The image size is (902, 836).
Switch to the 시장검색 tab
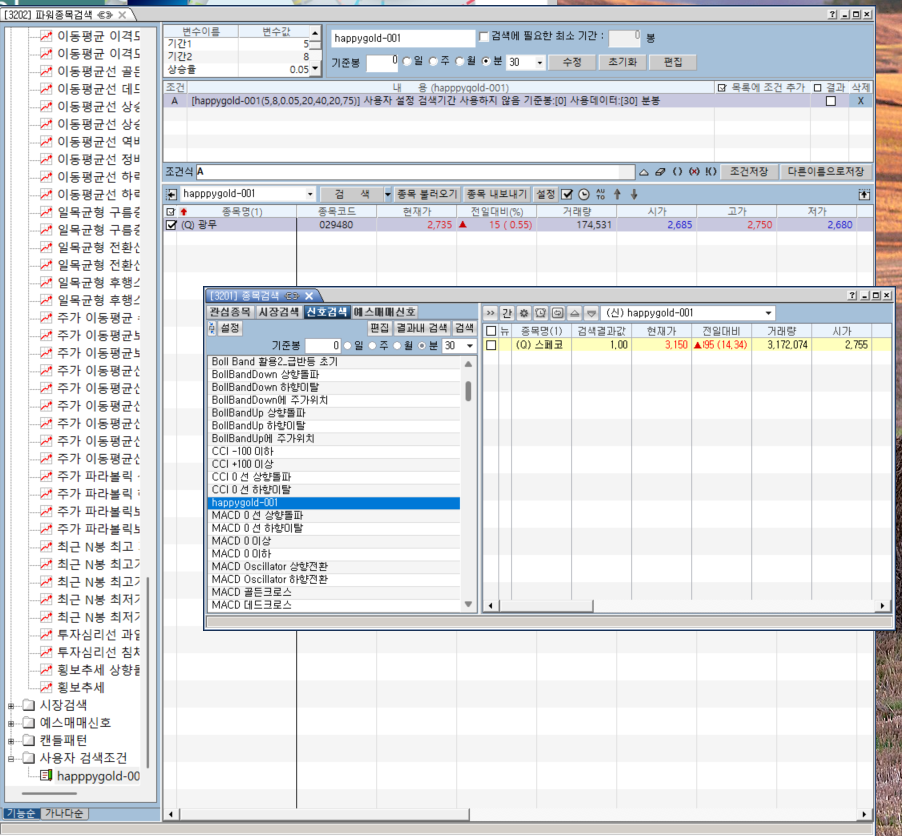278,312
